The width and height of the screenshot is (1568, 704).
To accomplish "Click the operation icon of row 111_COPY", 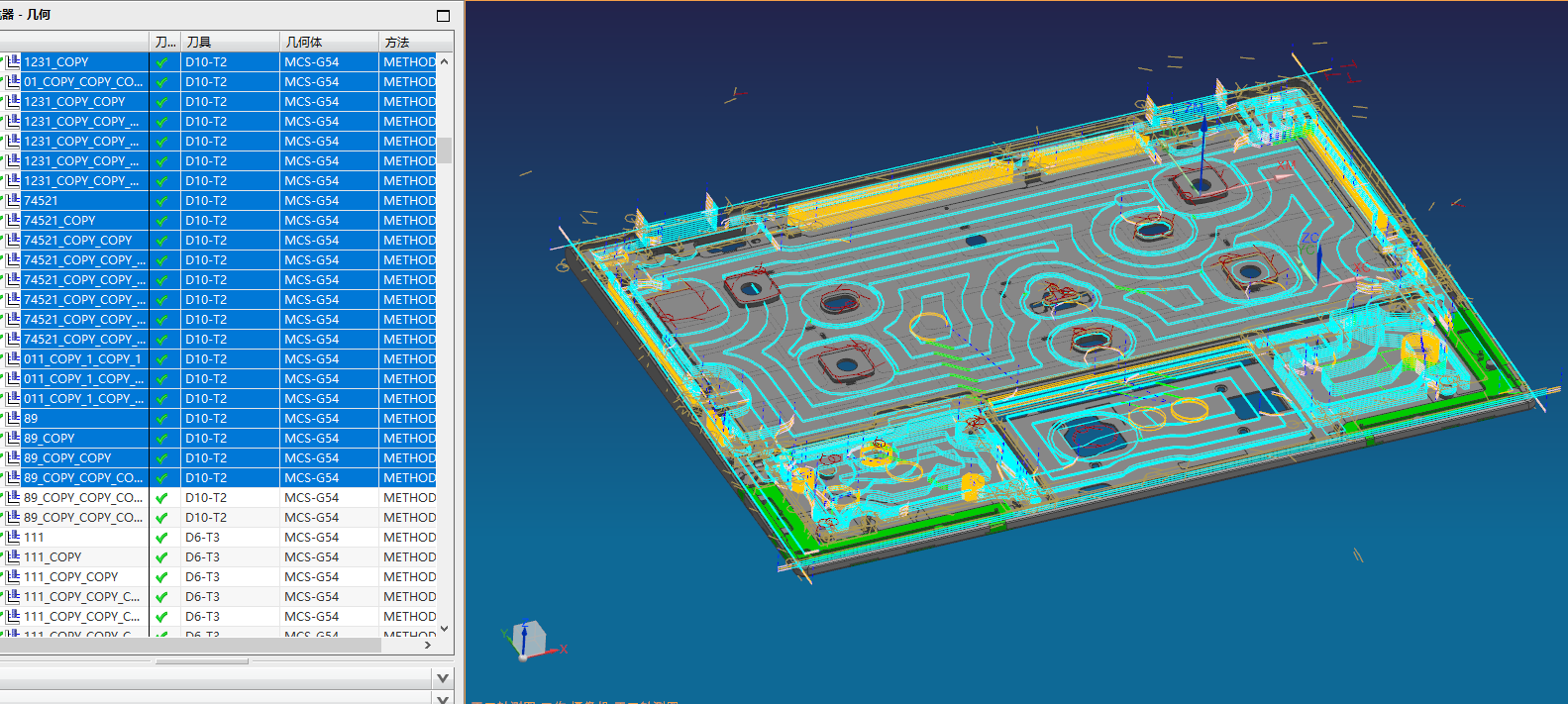I will tap(13, 556).
